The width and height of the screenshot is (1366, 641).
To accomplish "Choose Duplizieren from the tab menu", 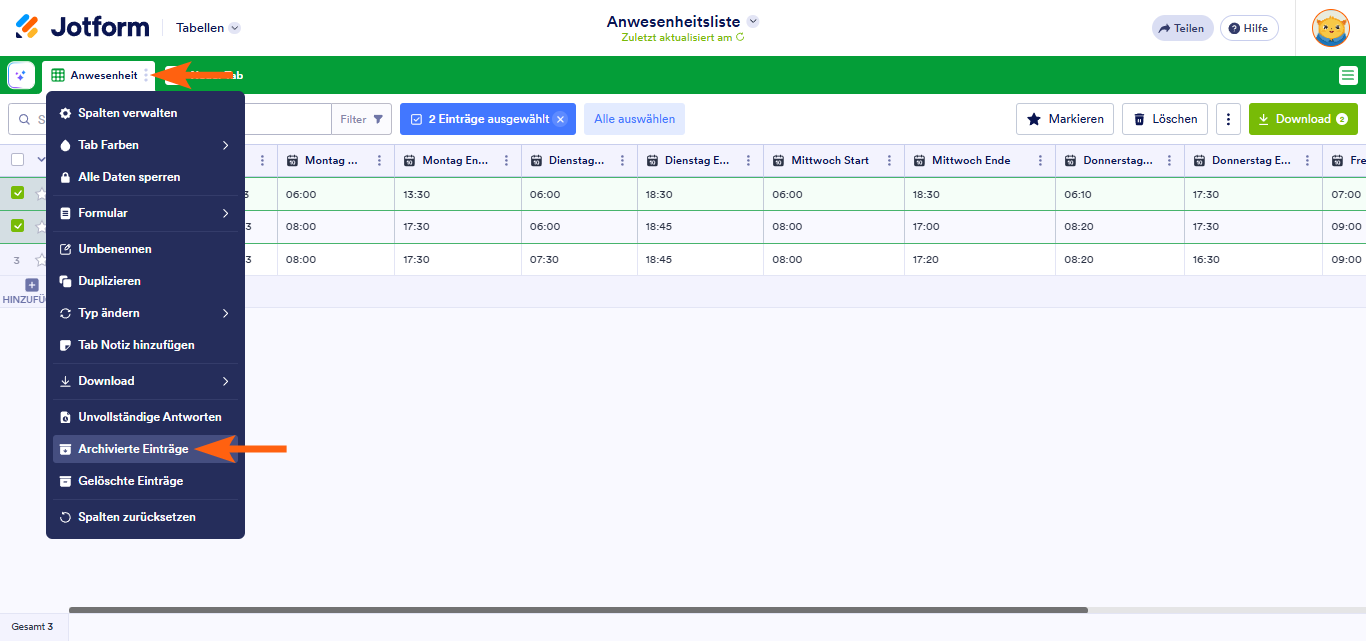I will (x=145, y=281).
